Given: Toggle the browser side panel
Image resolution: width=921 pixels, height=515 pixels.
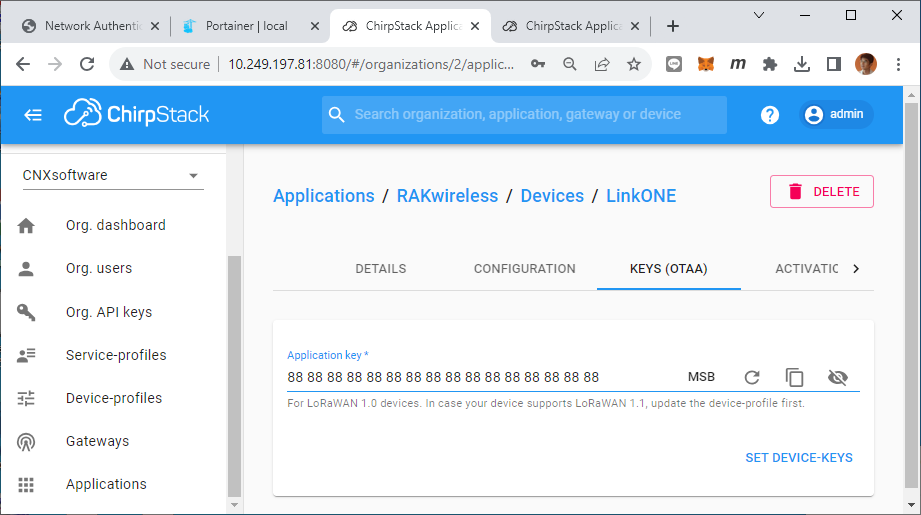Looking at the screenshot, I should [833, 64].
